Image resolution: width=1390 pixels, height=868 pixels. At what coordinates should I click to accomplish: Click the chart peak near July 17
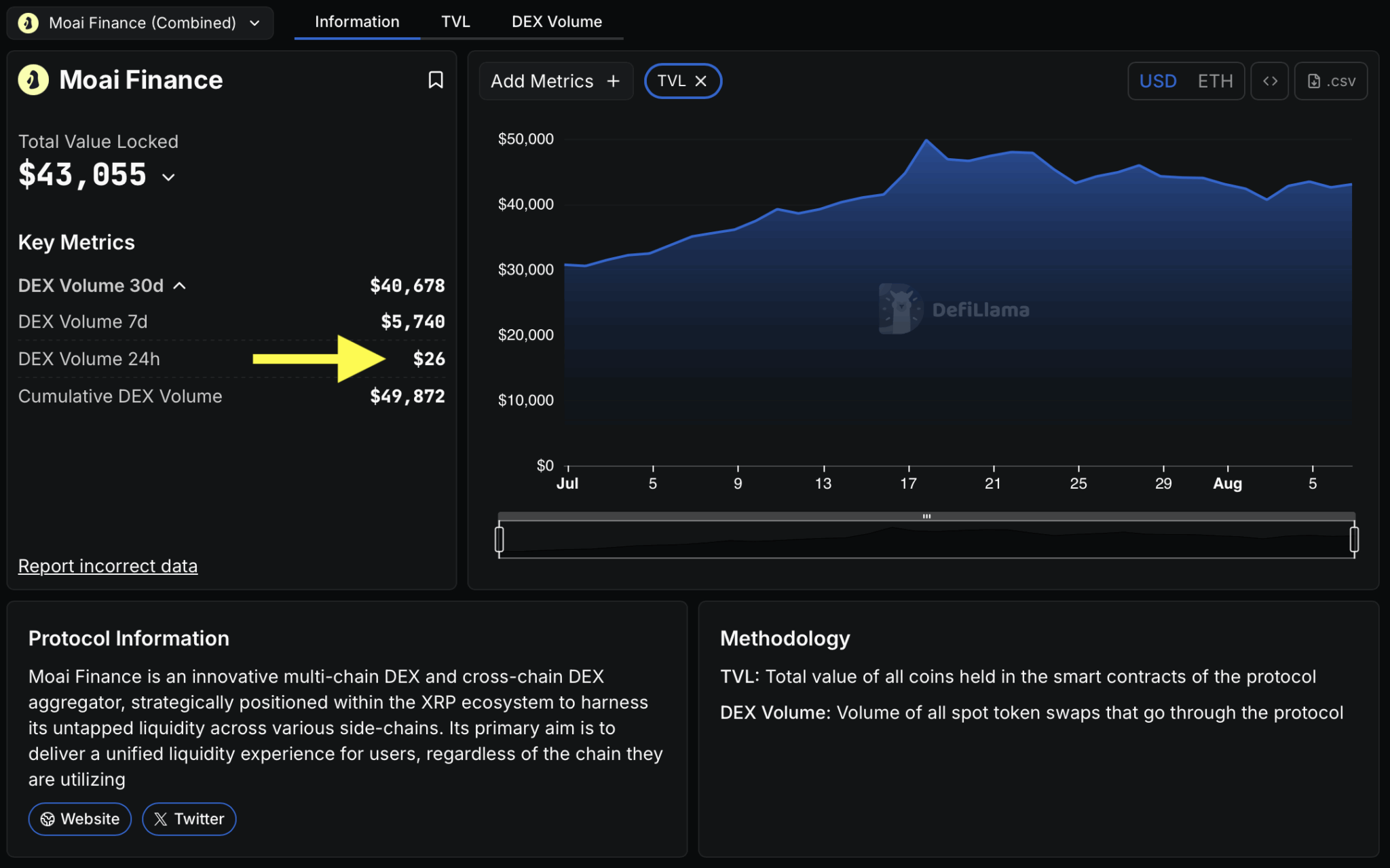click(x=926, y=140)
